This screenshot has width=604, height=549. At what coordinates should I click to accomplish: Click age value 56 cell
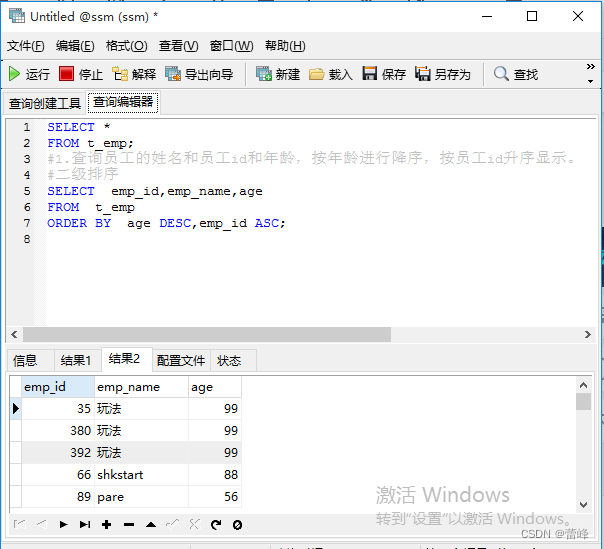point(215,497)
